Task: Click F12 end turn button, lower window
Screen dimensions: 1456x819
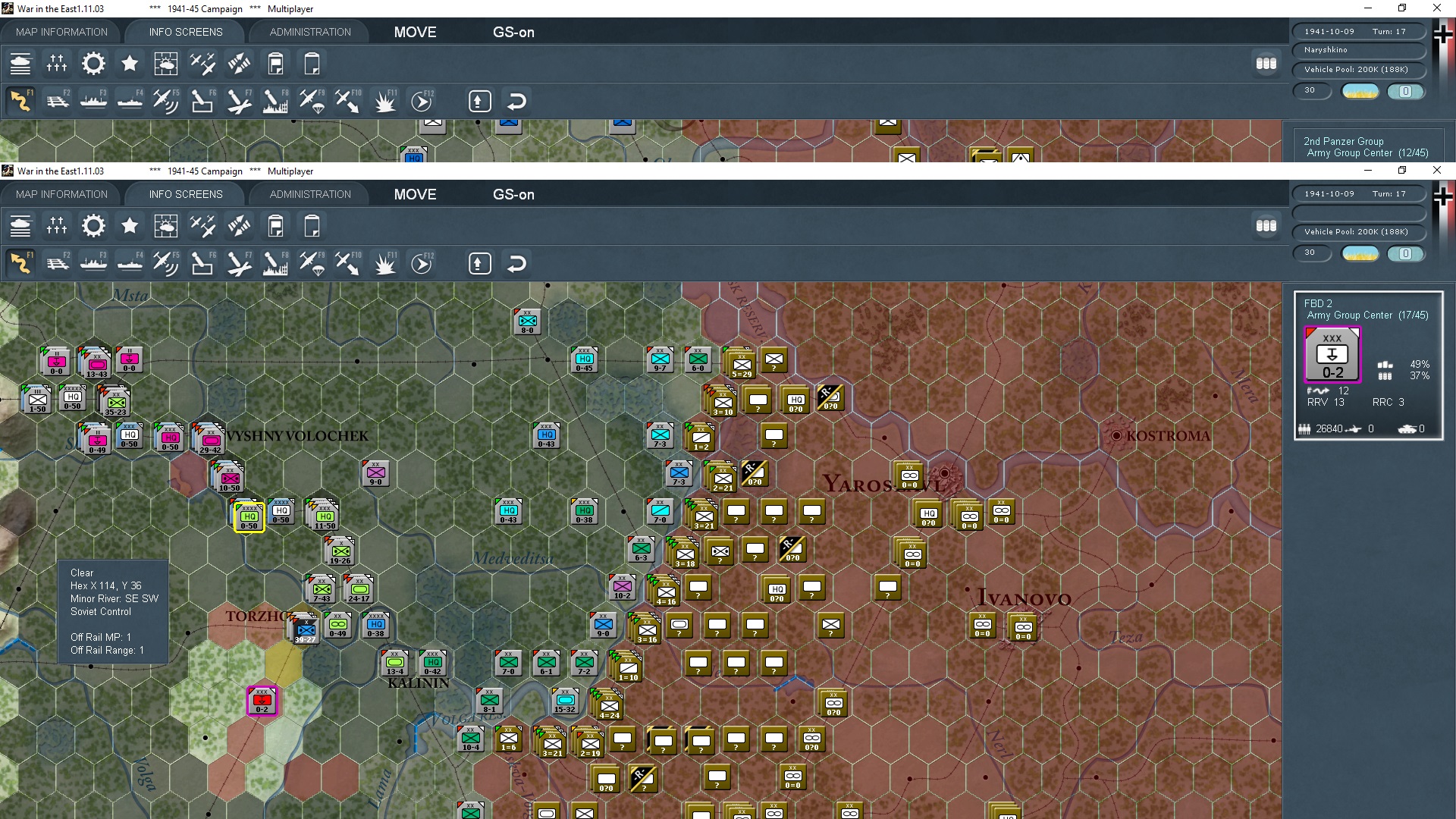Action: pos(422,264)
